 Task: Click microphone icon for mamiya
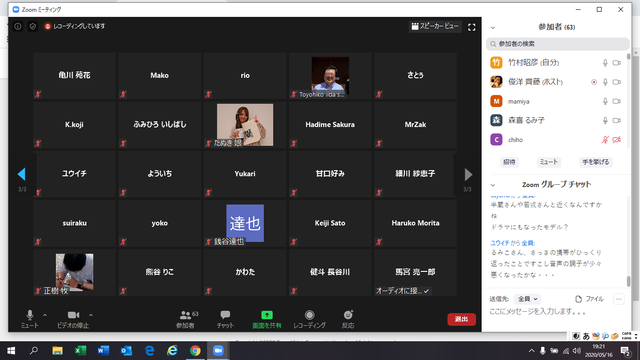pyautogui.click(x=605, y=101)
